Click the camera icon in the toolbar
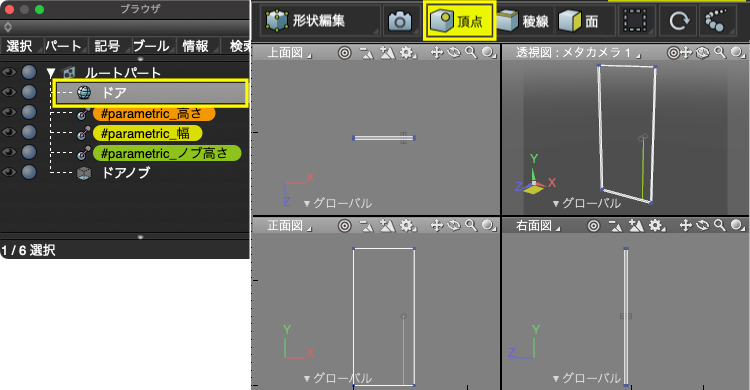750x390 pixels. (x=400, y=21)
